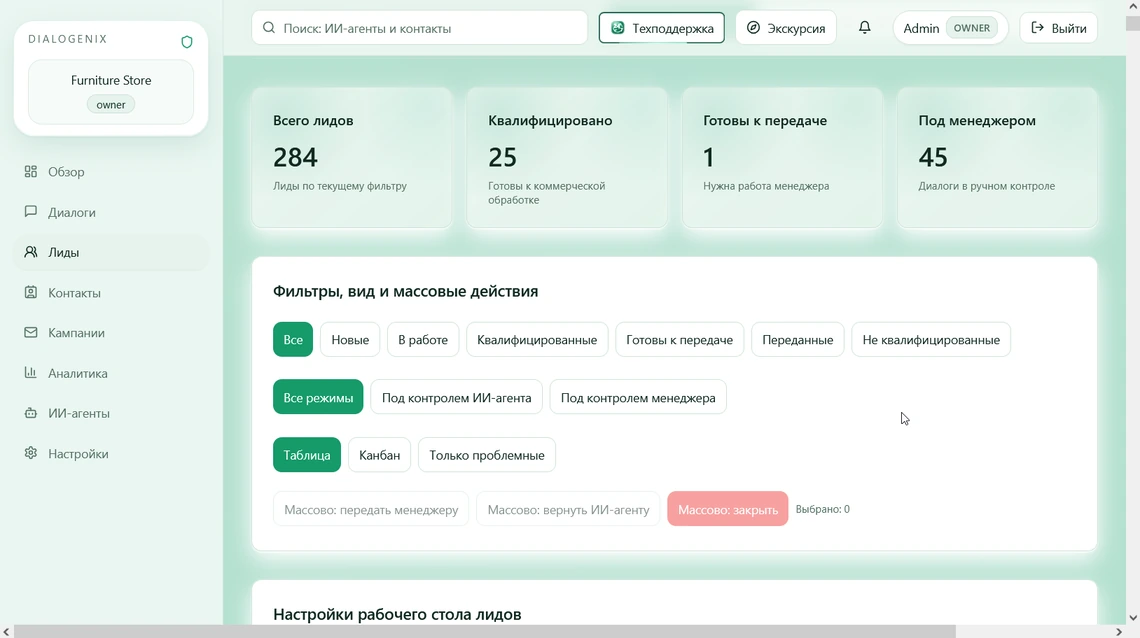Open the Лиды section

point(111,252)
